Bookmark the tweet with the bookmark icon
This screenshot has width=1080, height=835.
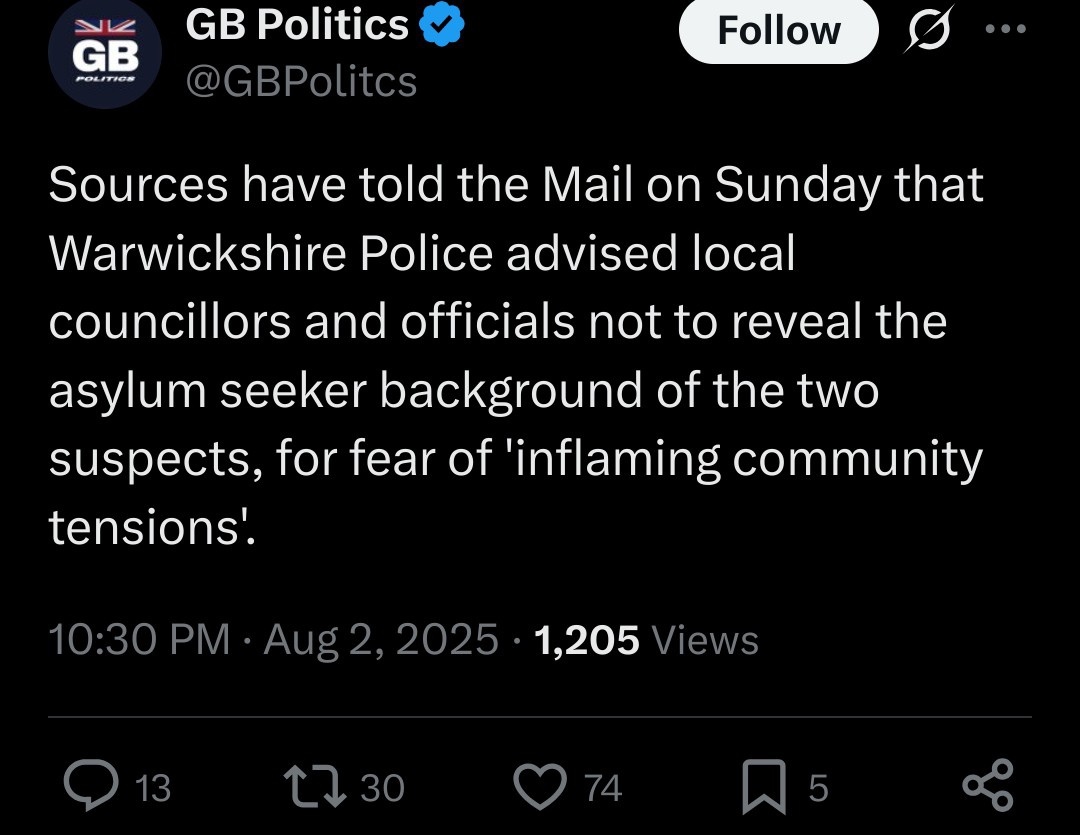764,787
